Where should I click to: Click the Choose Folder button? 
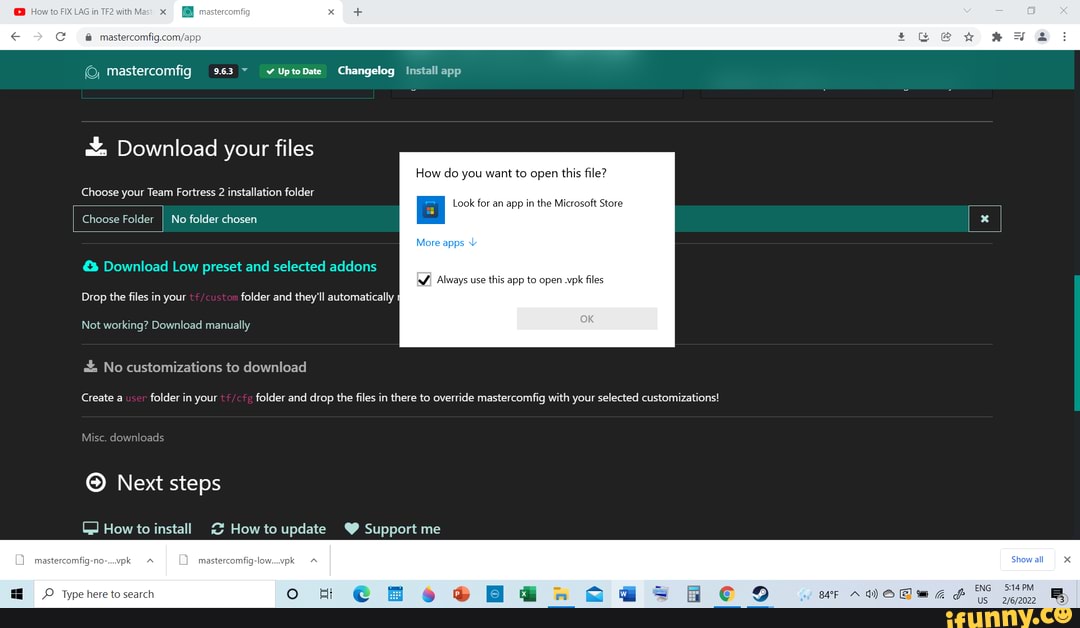coord(117,218)
